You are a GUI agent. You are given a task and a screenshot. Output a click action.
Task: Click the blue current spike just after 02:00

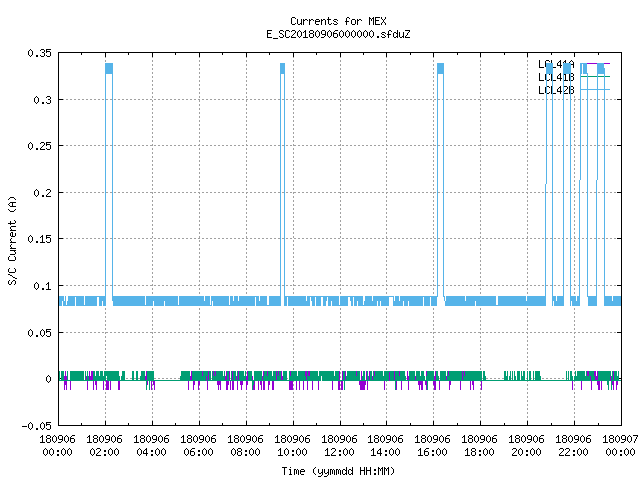[x=109, y=180]
